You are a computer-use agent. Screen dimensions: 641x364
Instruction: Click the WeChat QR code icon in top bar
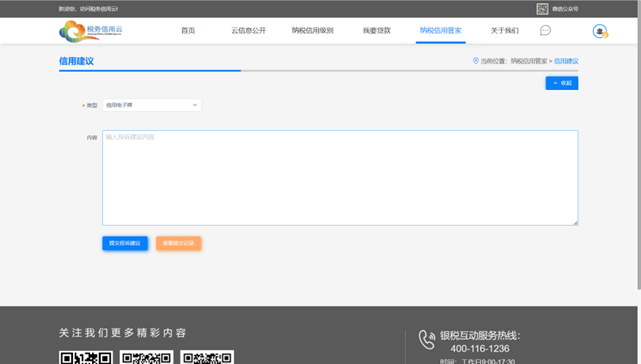(x=542, y=9)
